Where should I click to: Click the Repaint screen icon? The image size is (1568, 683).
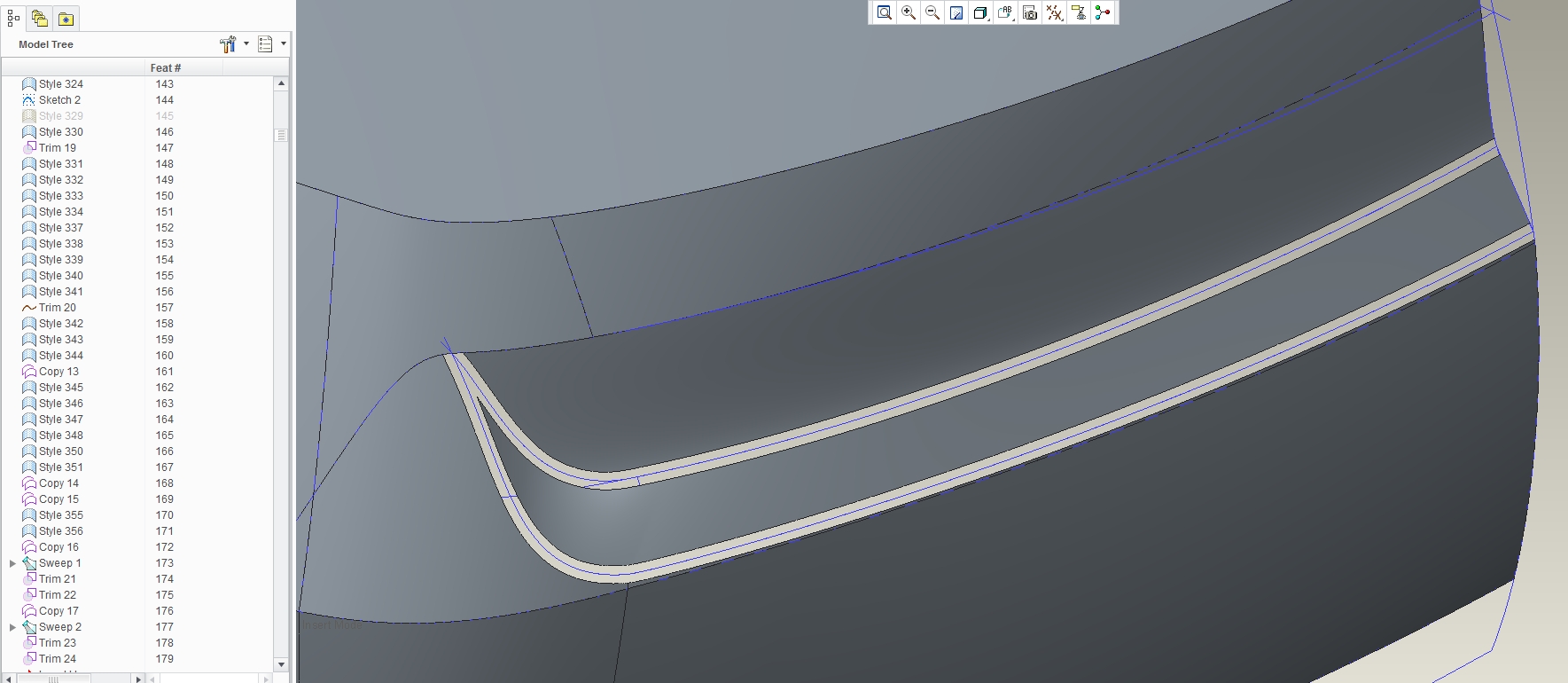956,12
